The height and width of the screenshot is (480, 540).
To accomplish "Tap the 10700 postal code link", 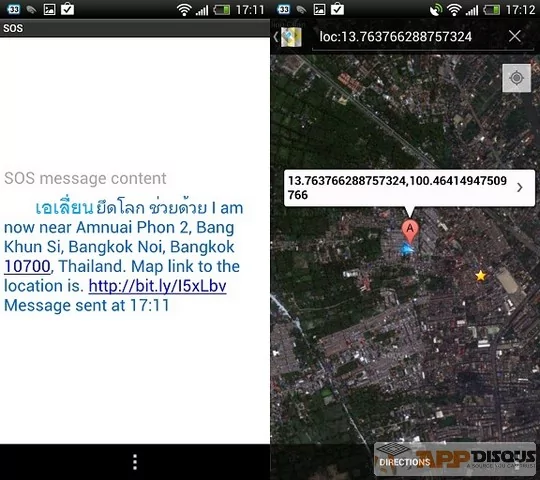I will tap(27, 266).
